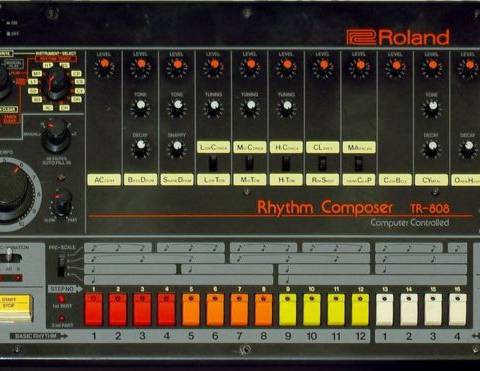Viewport: 480px width, 371px height.
Task: Turn the Mid Tom tuning knob
Action: tap(250, 107)
